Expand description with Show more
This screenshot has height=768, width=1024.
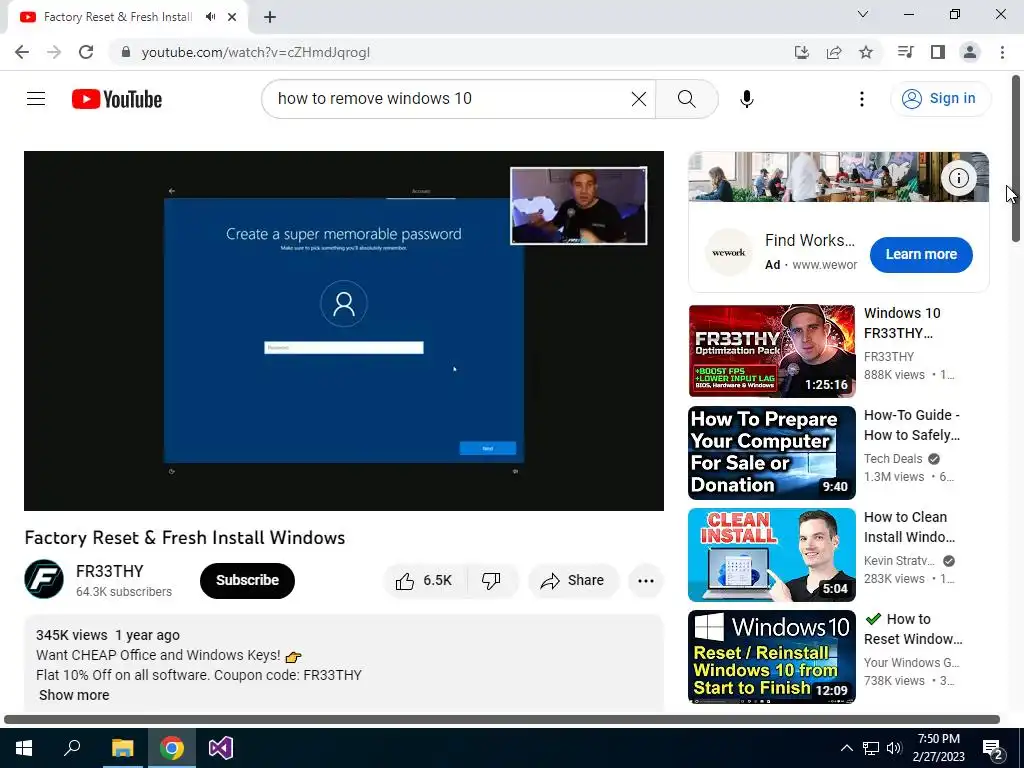click(x=74, y=695)
